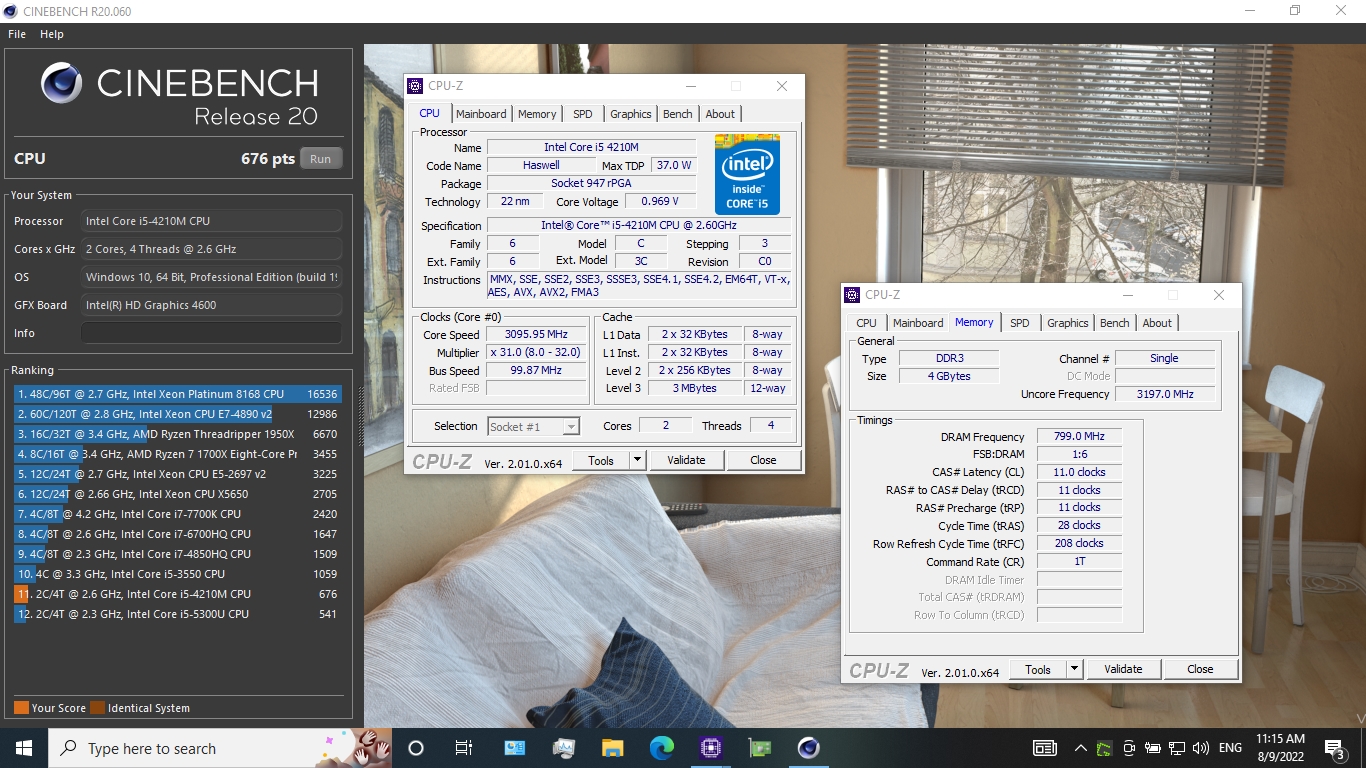Open About tab in the Memory window
This screenshot has height=768, width=1366.
coord(1157,323)
